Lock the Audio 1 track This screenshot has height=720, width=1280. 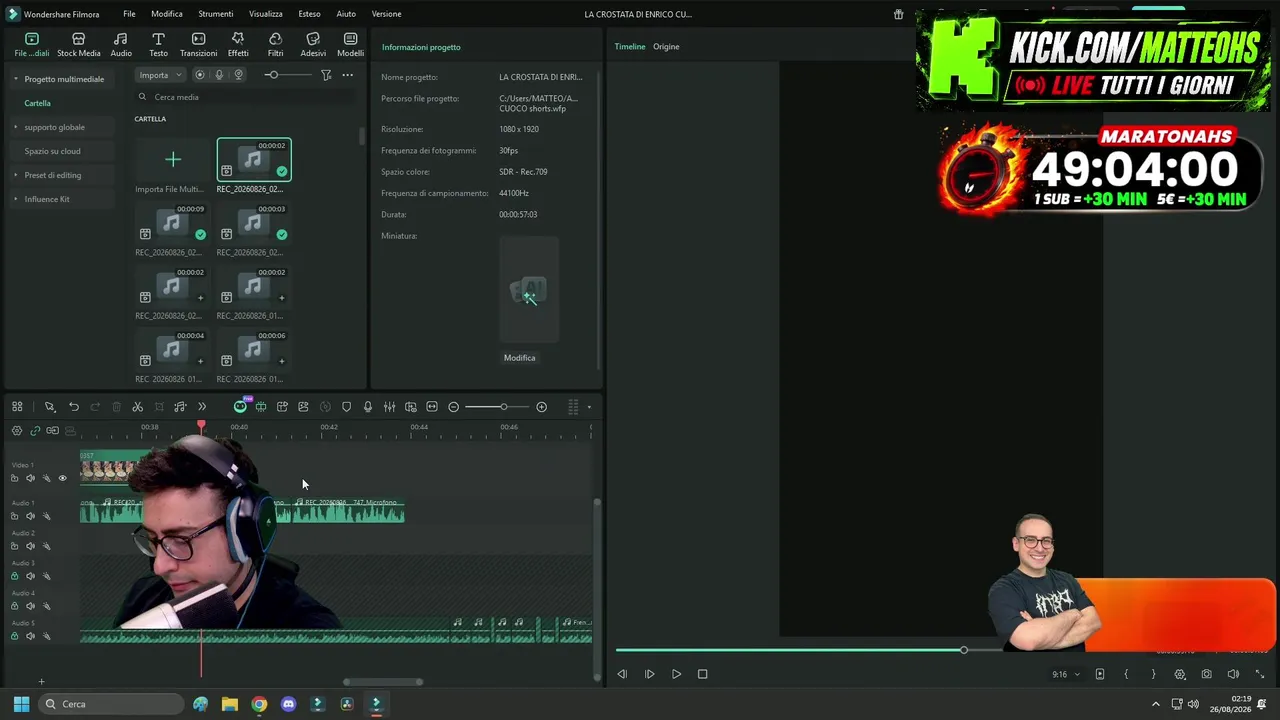[14, 516]
